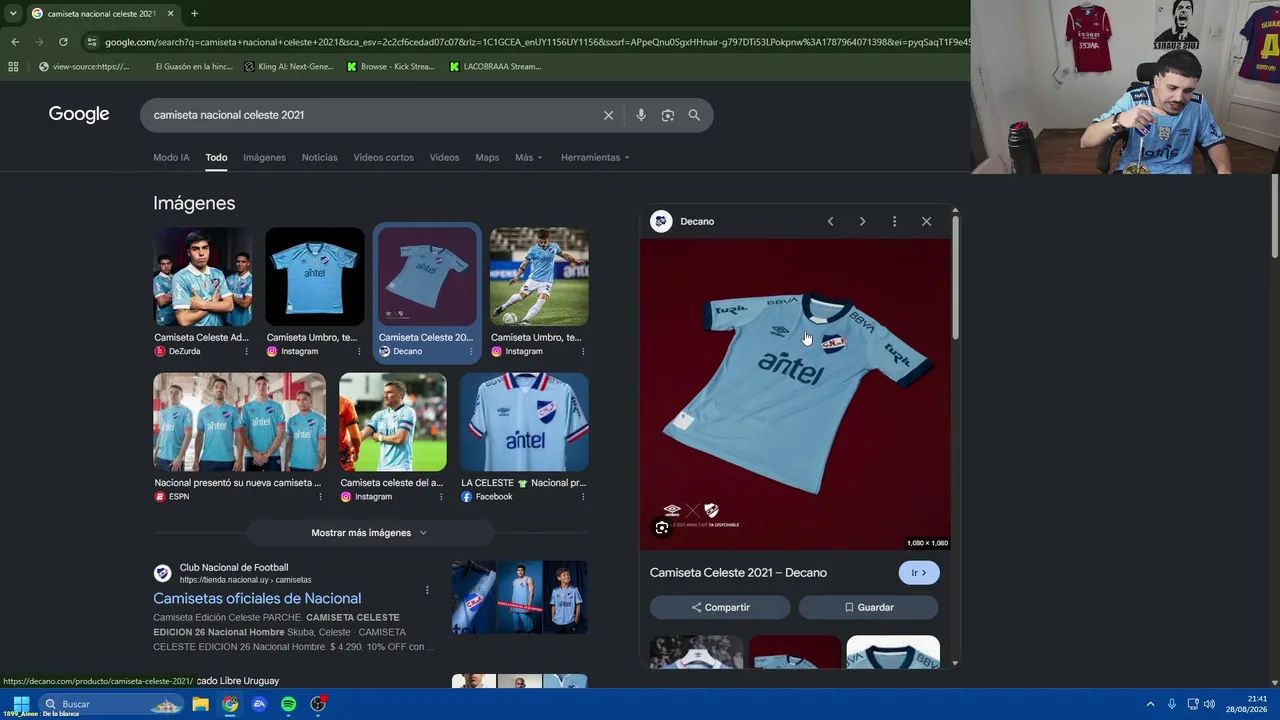Search inside the image with the Lens overlay icon
Viewport: 1280px width, 720px height.
[662, 528]
